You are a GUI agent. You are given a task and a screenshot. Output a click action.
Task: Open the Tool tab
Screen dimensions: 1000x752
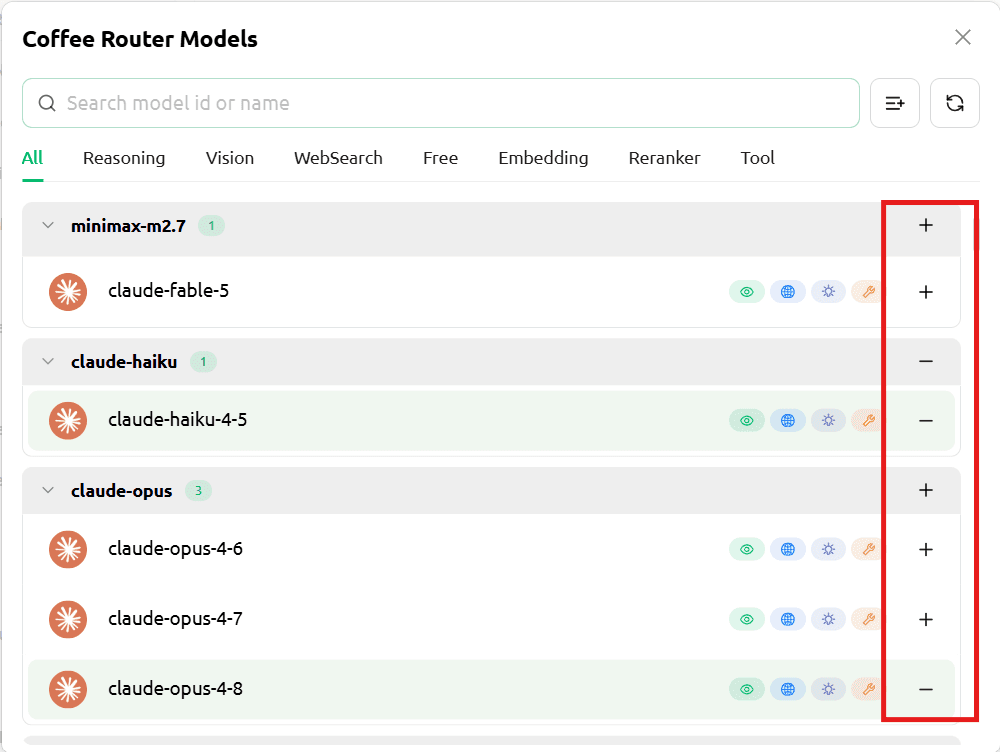click(758, 158)
